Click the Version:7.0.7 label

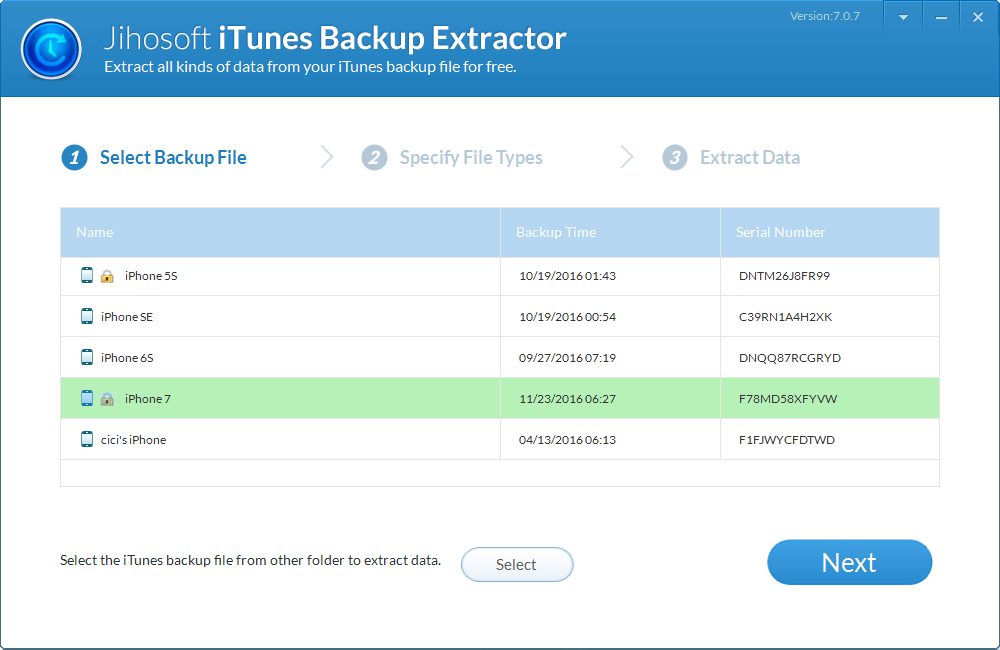click(825, 16)
